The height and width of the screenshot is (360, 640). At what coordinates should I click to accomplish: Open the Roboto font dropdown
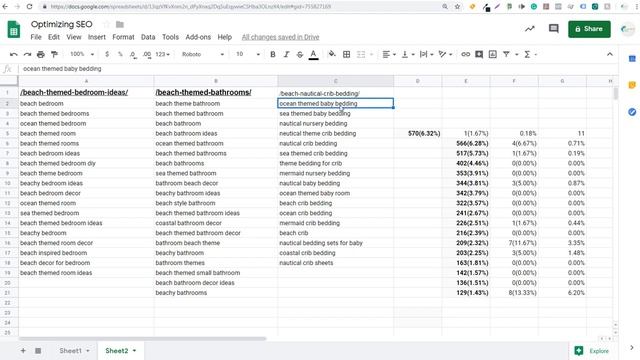[202, 54]
